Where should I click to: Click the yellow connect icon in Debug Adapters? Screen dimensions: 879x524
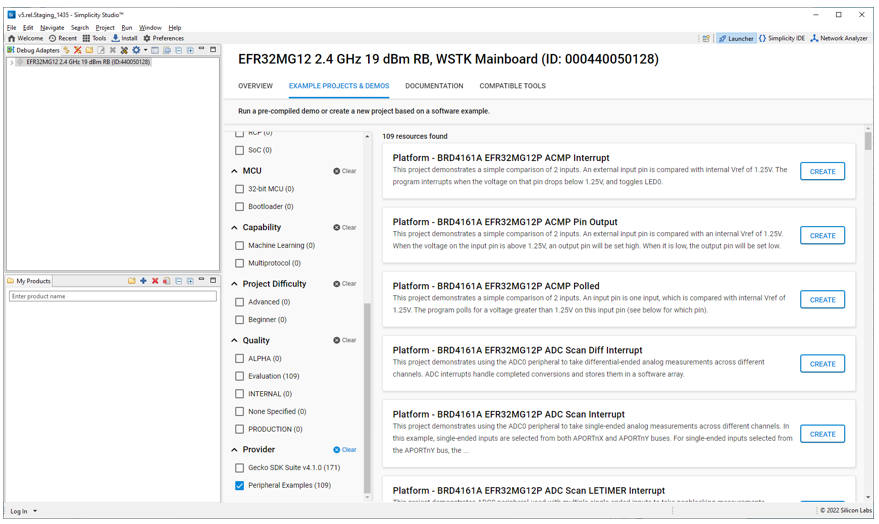66,50
